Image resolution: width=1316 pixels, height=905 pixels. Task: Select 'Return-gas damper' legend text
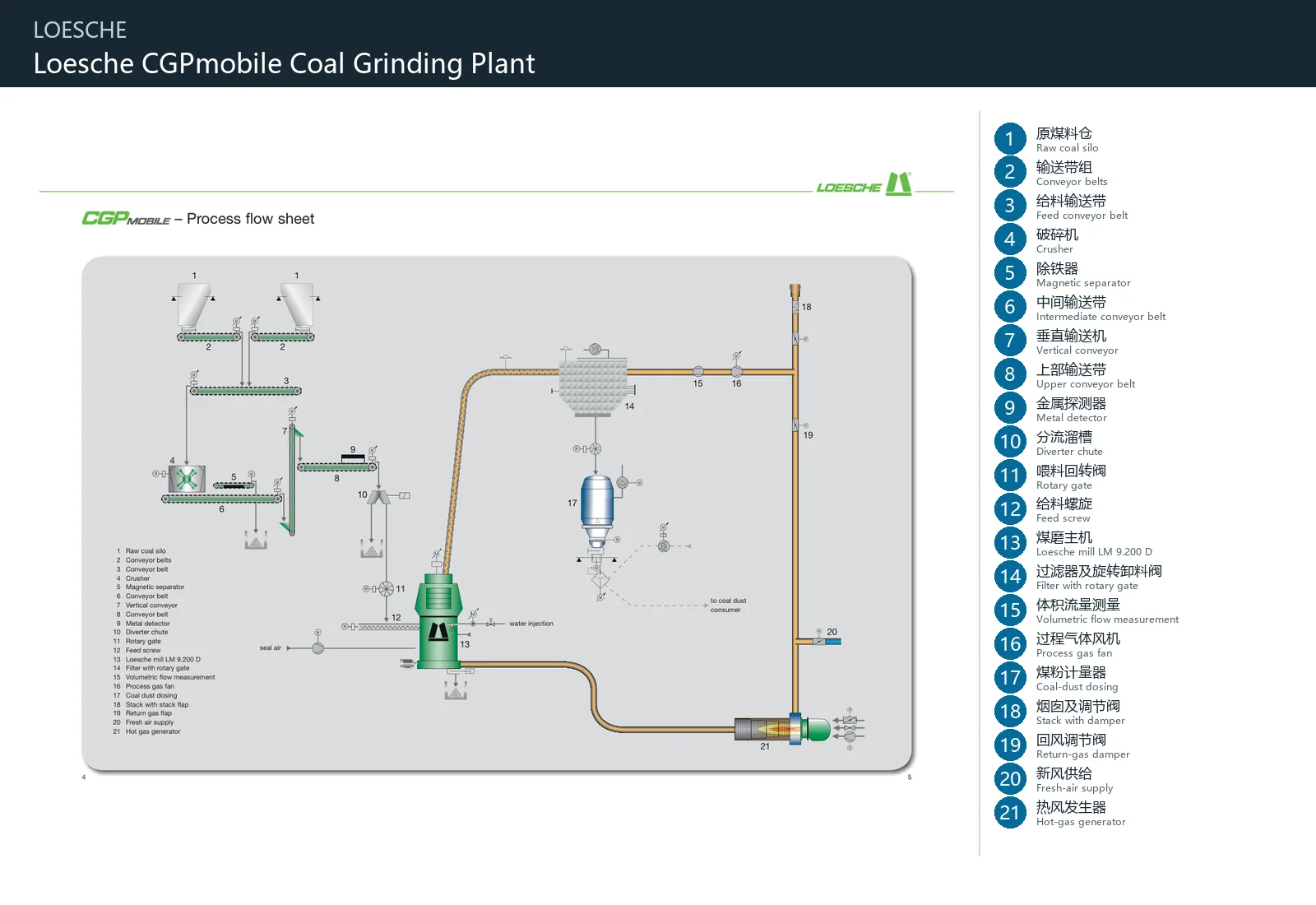pos(1082,754)
